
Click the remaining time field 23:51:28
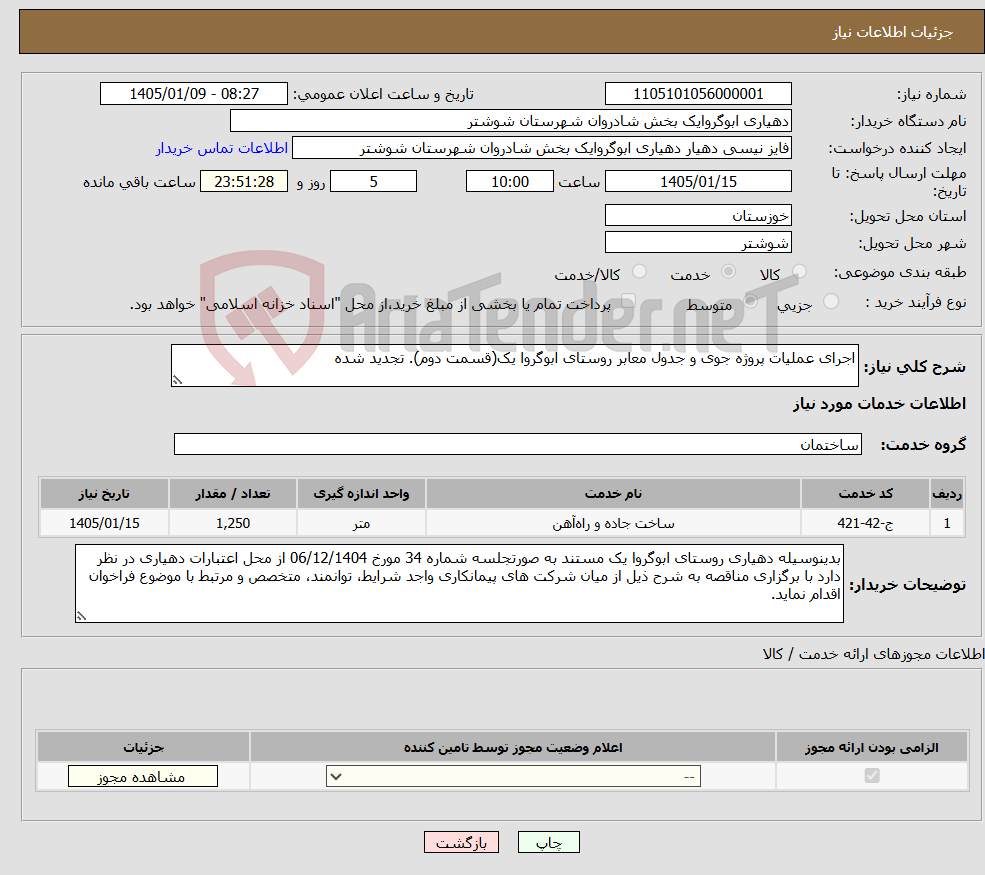(x=244, y=182)
